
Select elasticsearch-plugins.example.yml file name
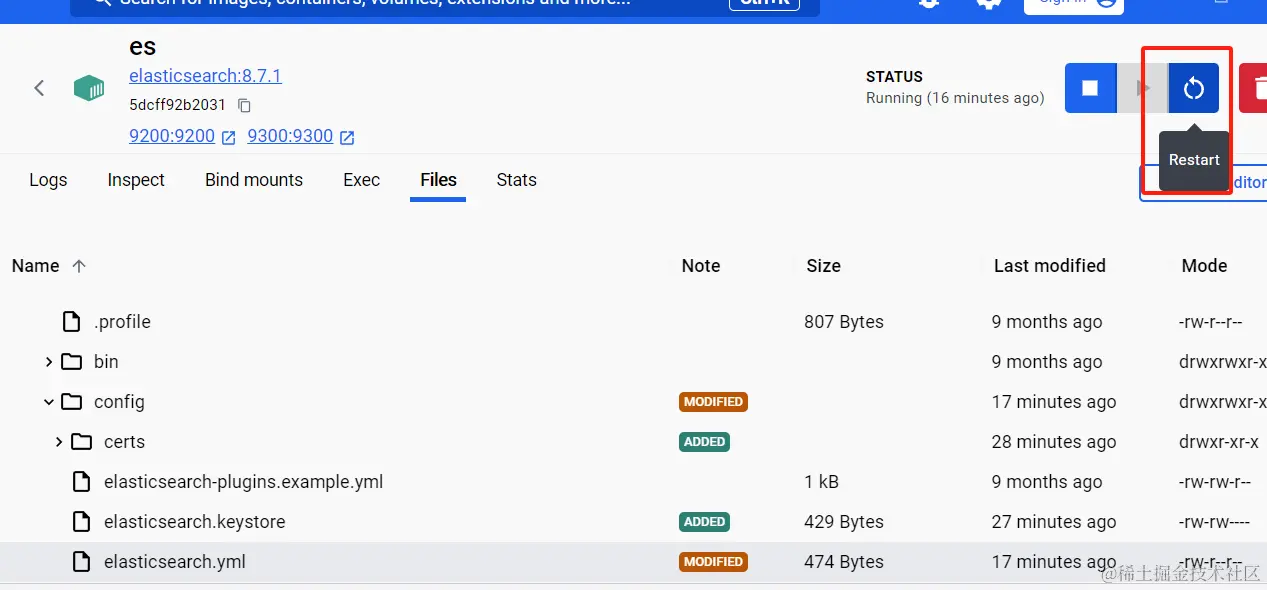tap(243, 482)
